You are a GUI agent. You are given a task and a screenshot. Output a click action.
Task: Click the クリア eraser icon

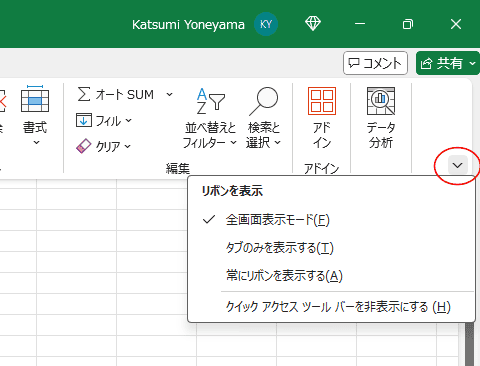click(83, 146)
